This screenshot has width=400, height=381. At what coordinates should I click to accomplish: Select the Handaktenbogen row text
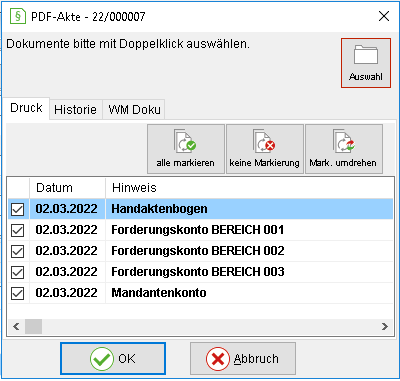click(159, 209)
